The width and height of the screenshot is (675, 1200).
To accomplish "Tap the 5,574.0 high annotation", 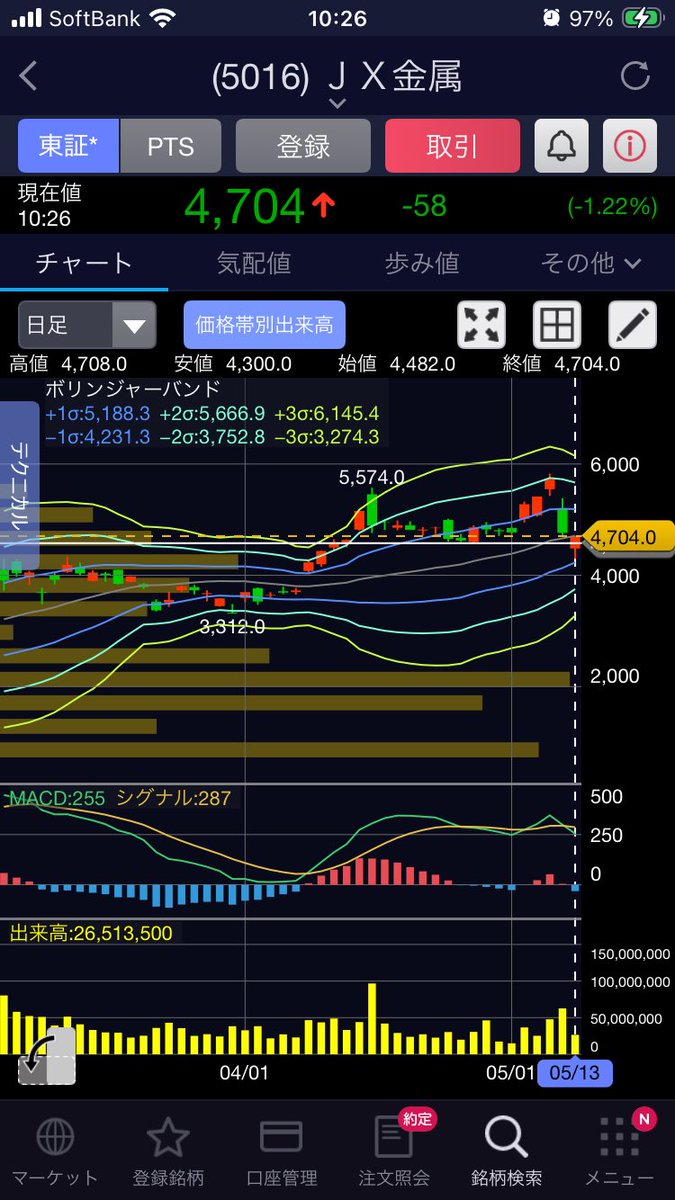I will 371,479.
